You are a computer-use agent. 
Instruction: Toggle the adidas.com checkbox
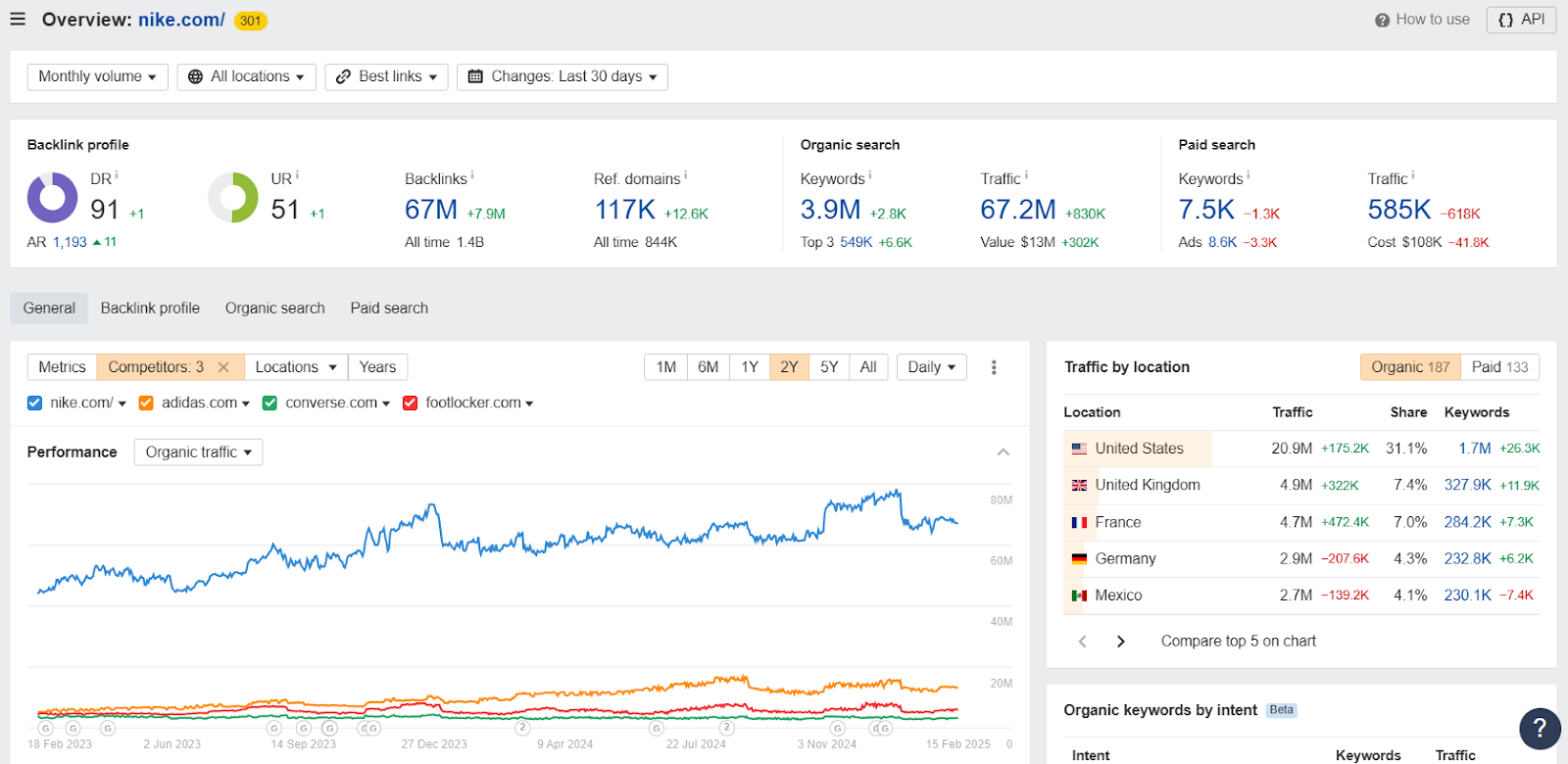[x=146, y=403]
